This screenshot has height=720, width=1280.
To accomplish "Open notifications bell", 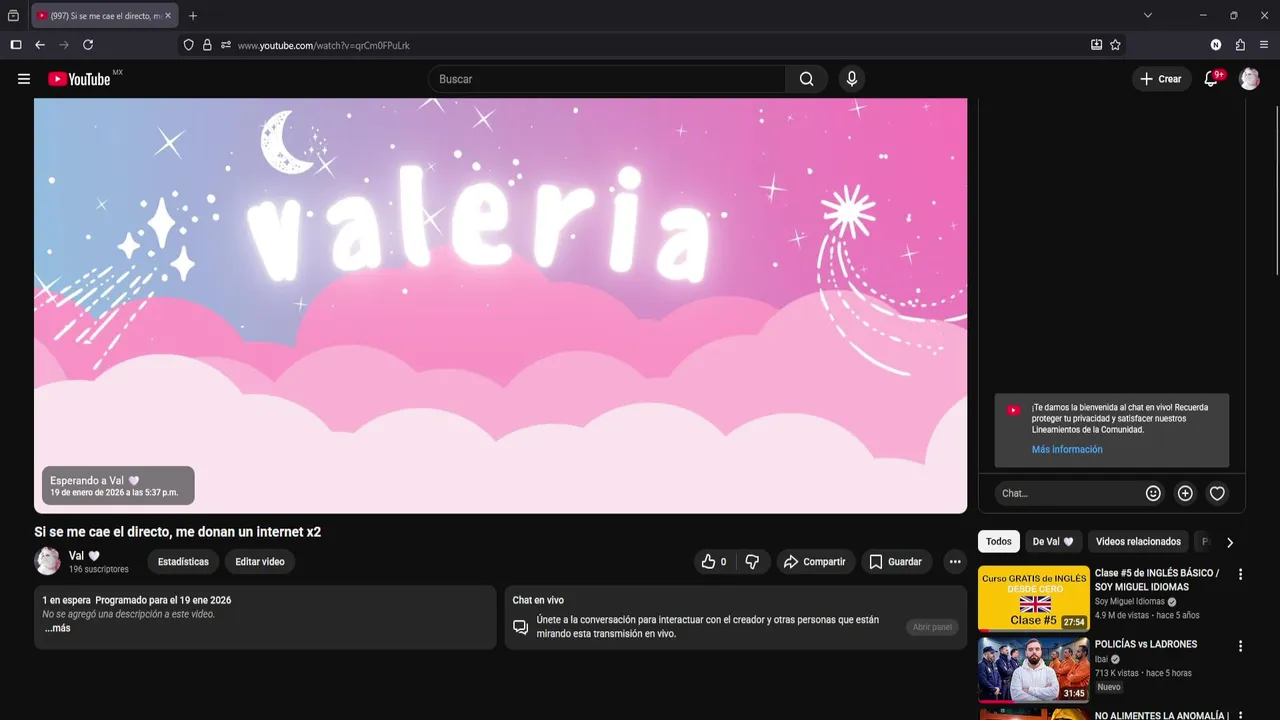I will point(1211,79).
